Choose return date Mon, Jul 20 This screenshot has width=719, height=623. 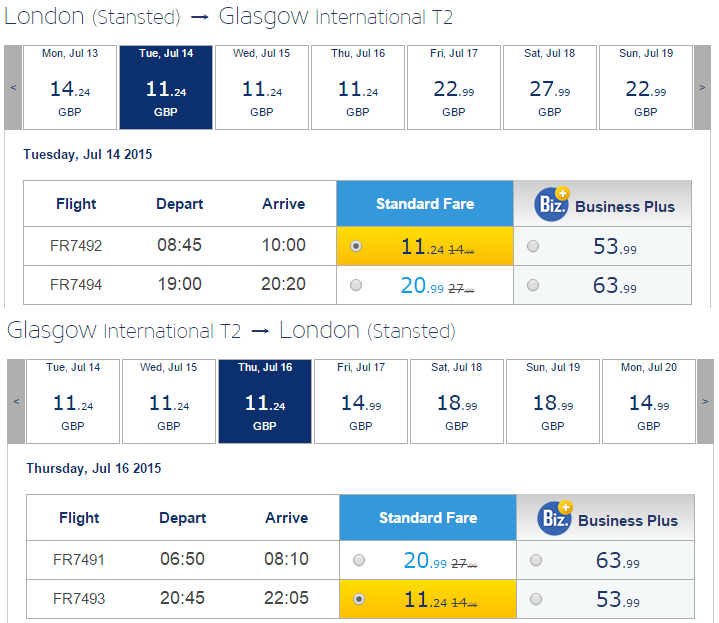tap(649, 401)
